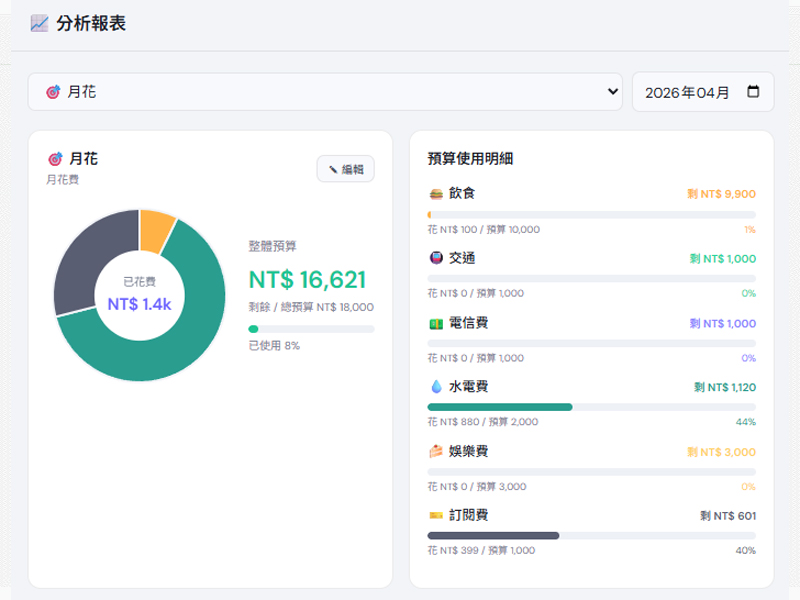
Task: Click the ticket icon next to 訂閱費
Action: 436,515
